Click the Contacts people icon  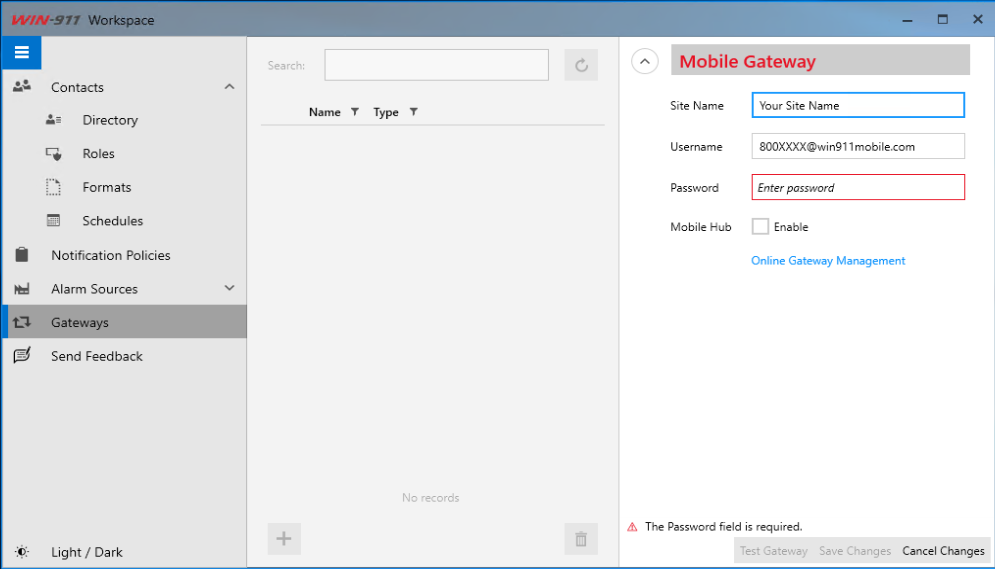22,86
